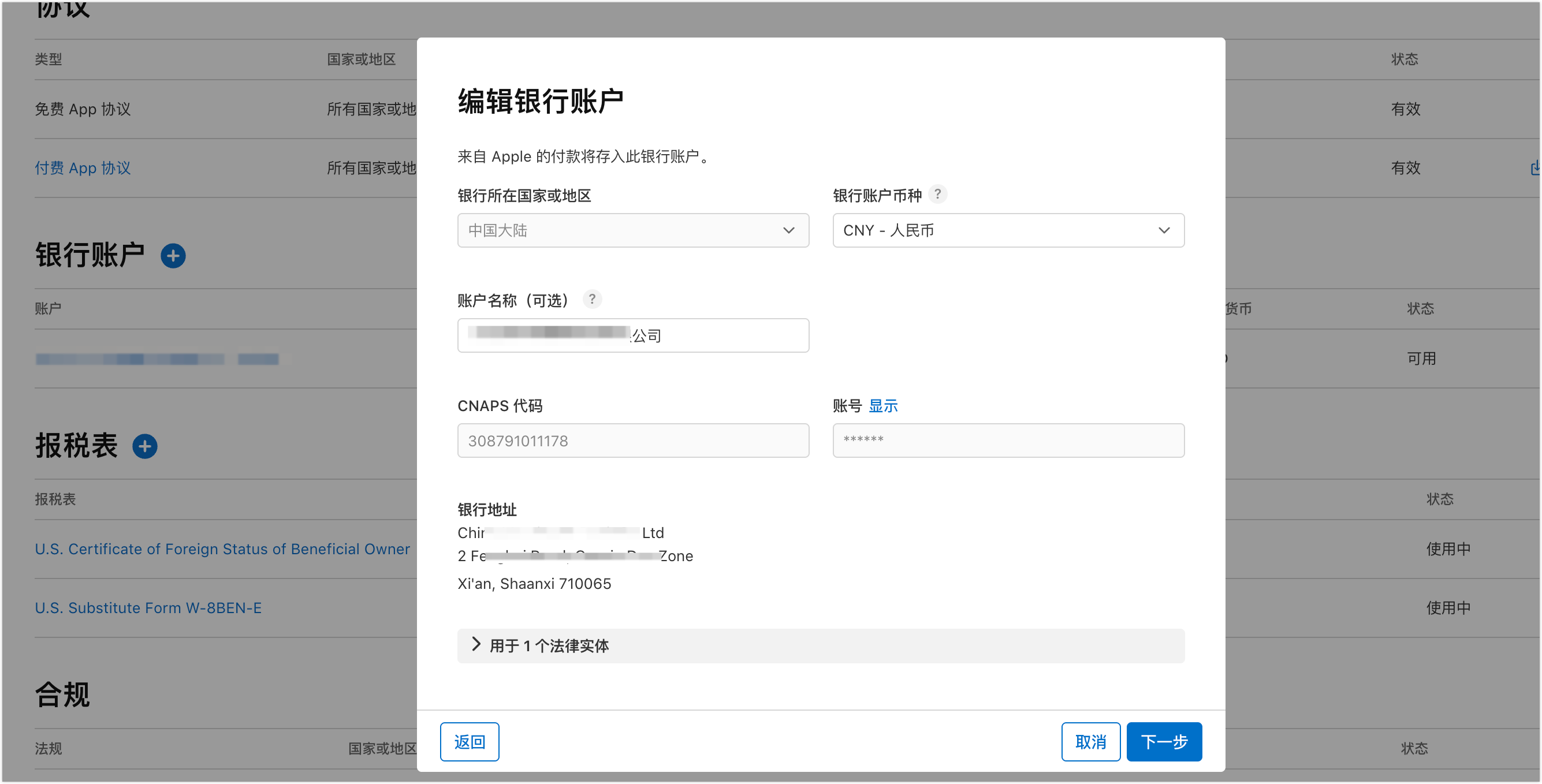Viewport: 1542px width, 784px height.
Task: Click 显示 to reveal the account number
Action: click(883, 406)
